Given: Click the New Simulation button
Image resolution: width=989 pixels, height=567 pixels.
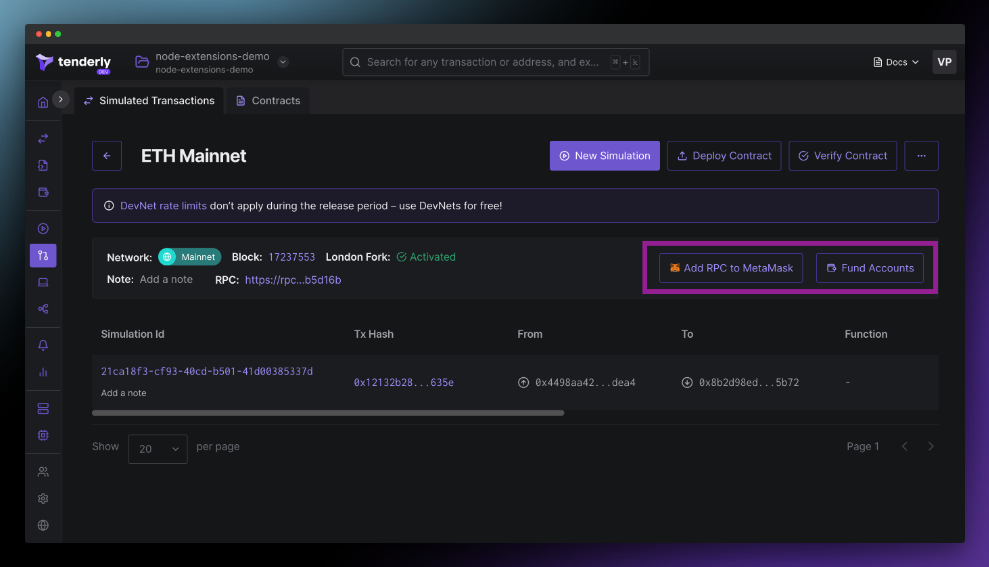Looking at the screenshot, I should coord(604,156).
